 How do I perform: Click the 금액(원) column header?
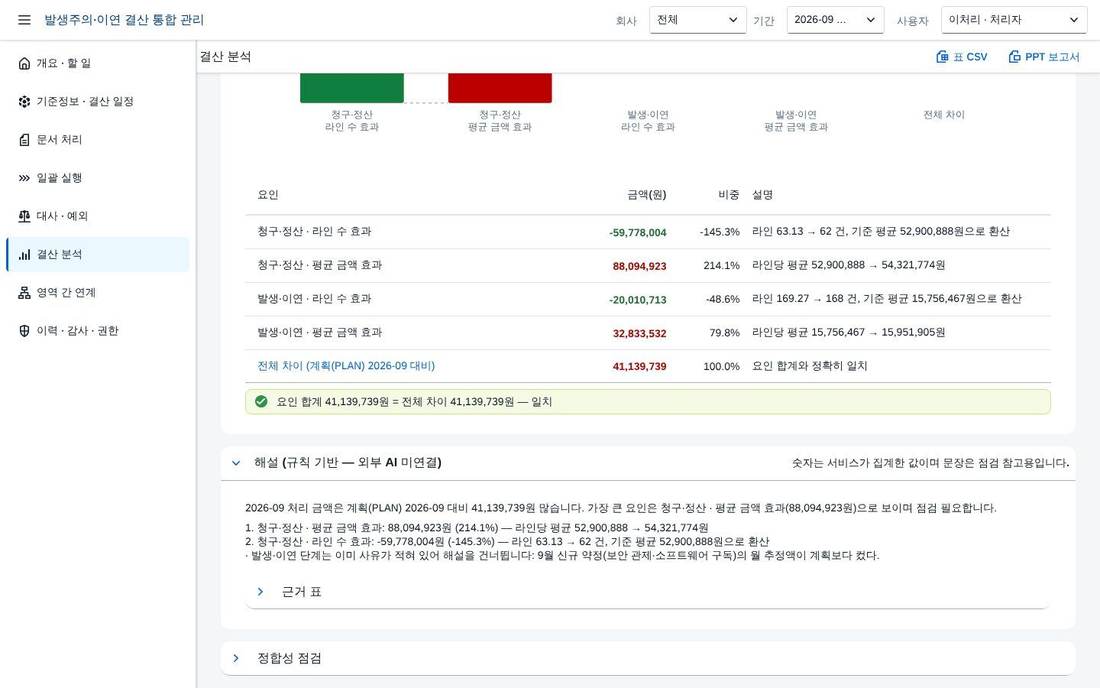(646, 195)
